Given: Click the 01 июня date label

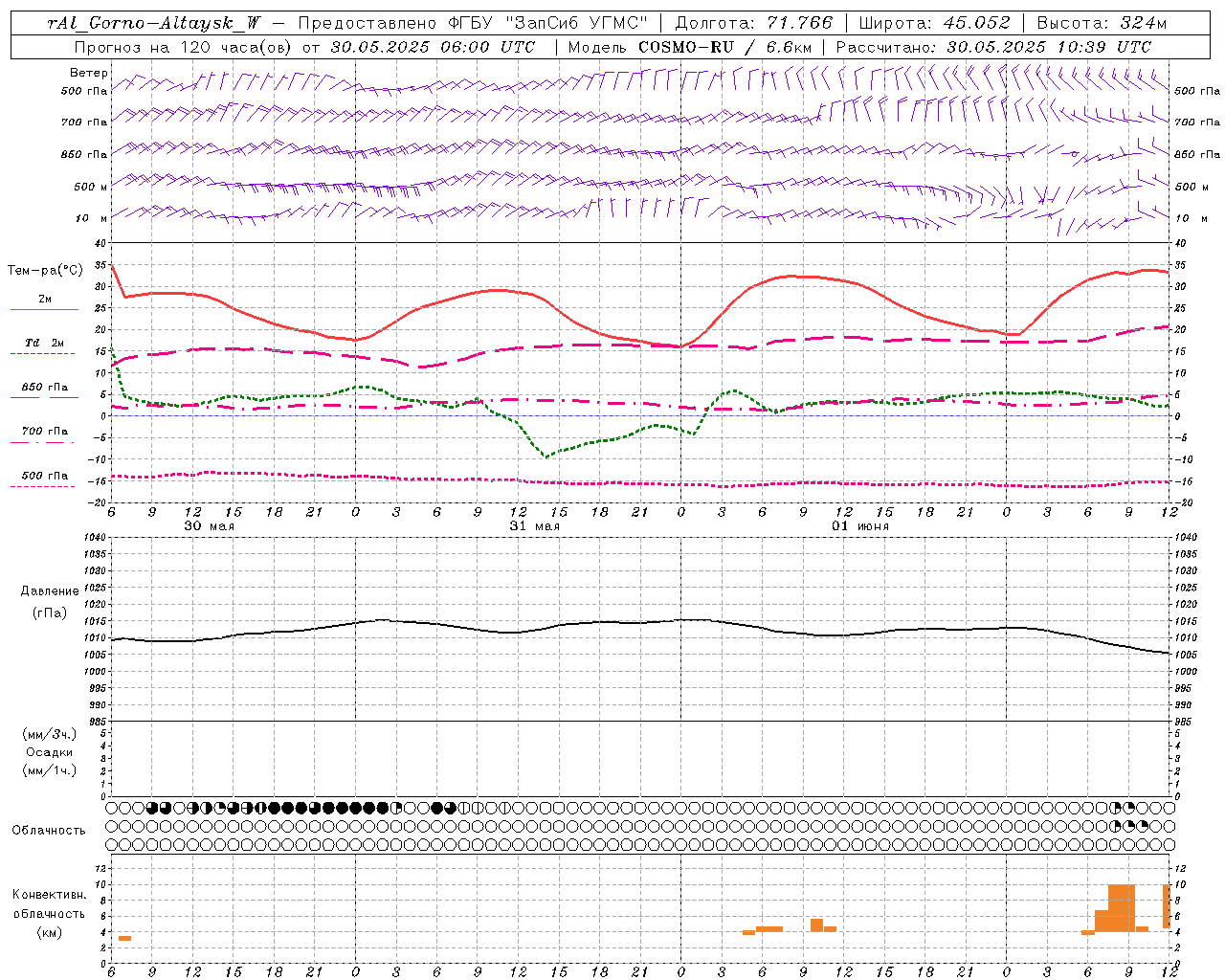Looking at the screenshot, I should tap(859, 526).
